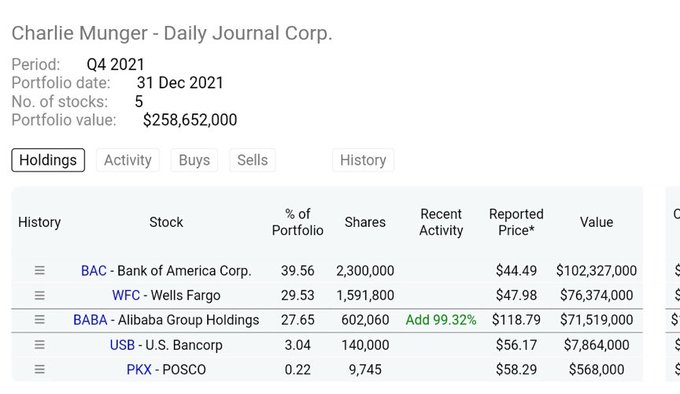
Task: Click the Add 99.32% activity text
Action: (x=441, y=320)
